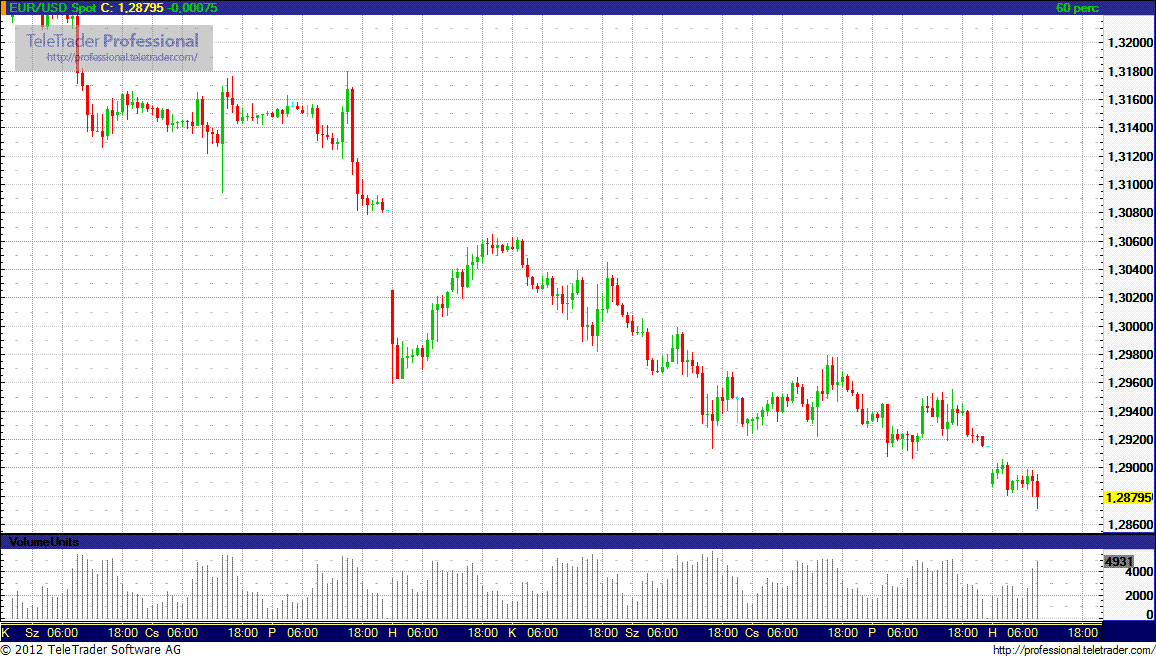Viewport: 1156px width, 659px height.
Task: Choose the 1,30600 price axis label
Action: pos(1129,242)
